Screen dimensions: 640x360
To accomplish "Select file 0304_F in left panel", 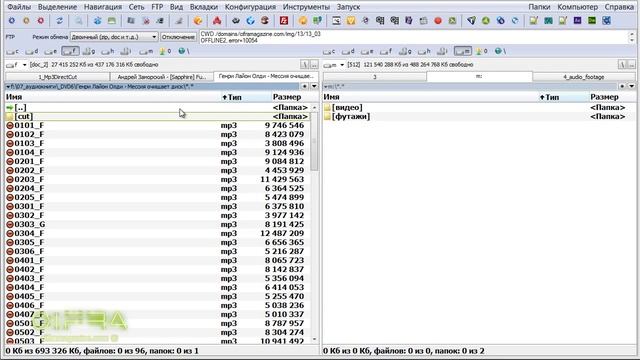I will pos(158,233).
